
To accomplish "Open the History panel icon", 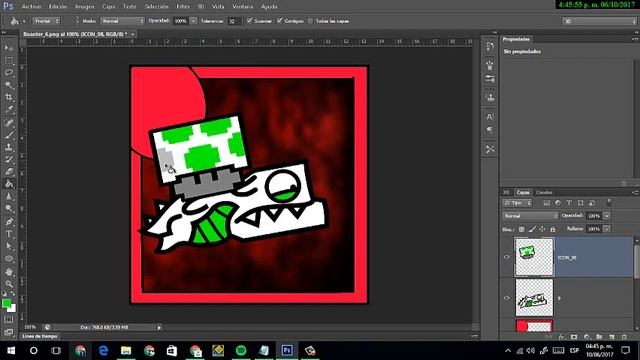I will (490, 46).
